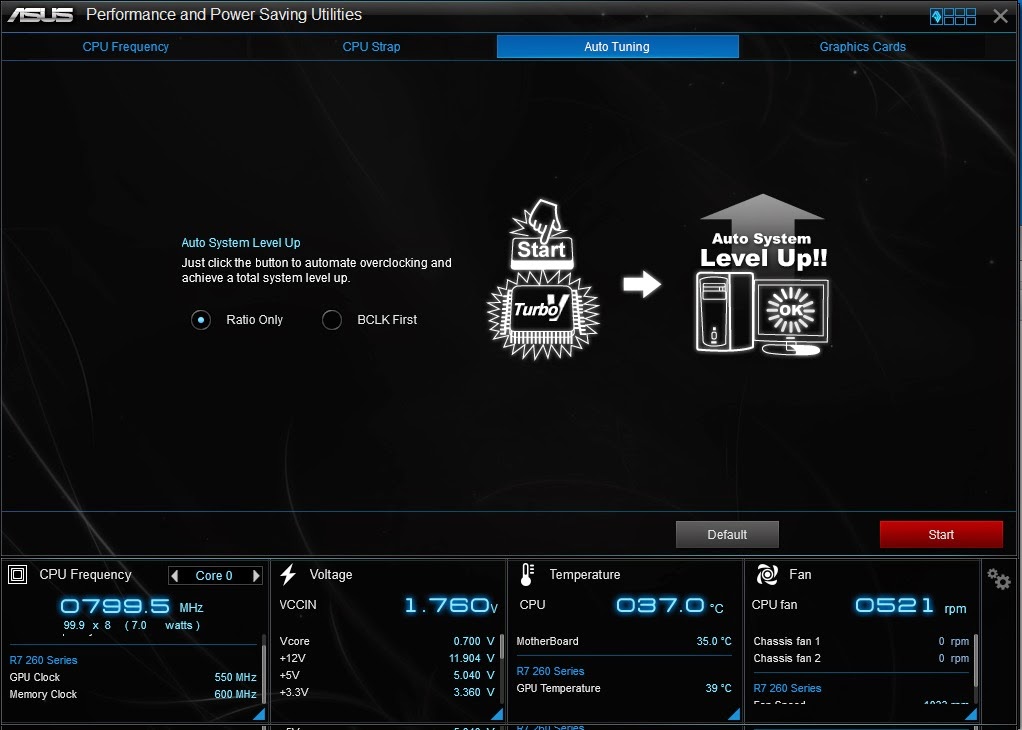Expand the Voltage panel corner triangle
The image size is (1022, 730).
click(x=497, y=714)
